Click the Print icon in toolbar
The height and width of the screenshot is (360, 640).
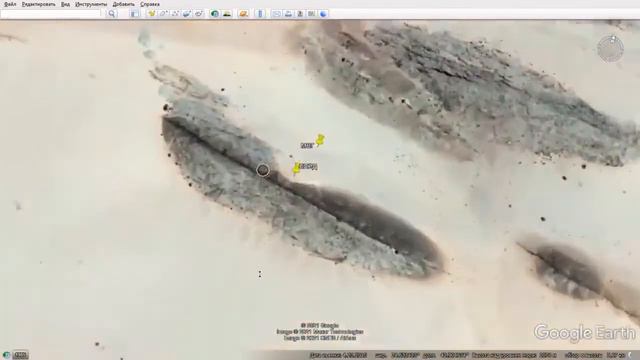pyautogui.click(x=288, y=13)
